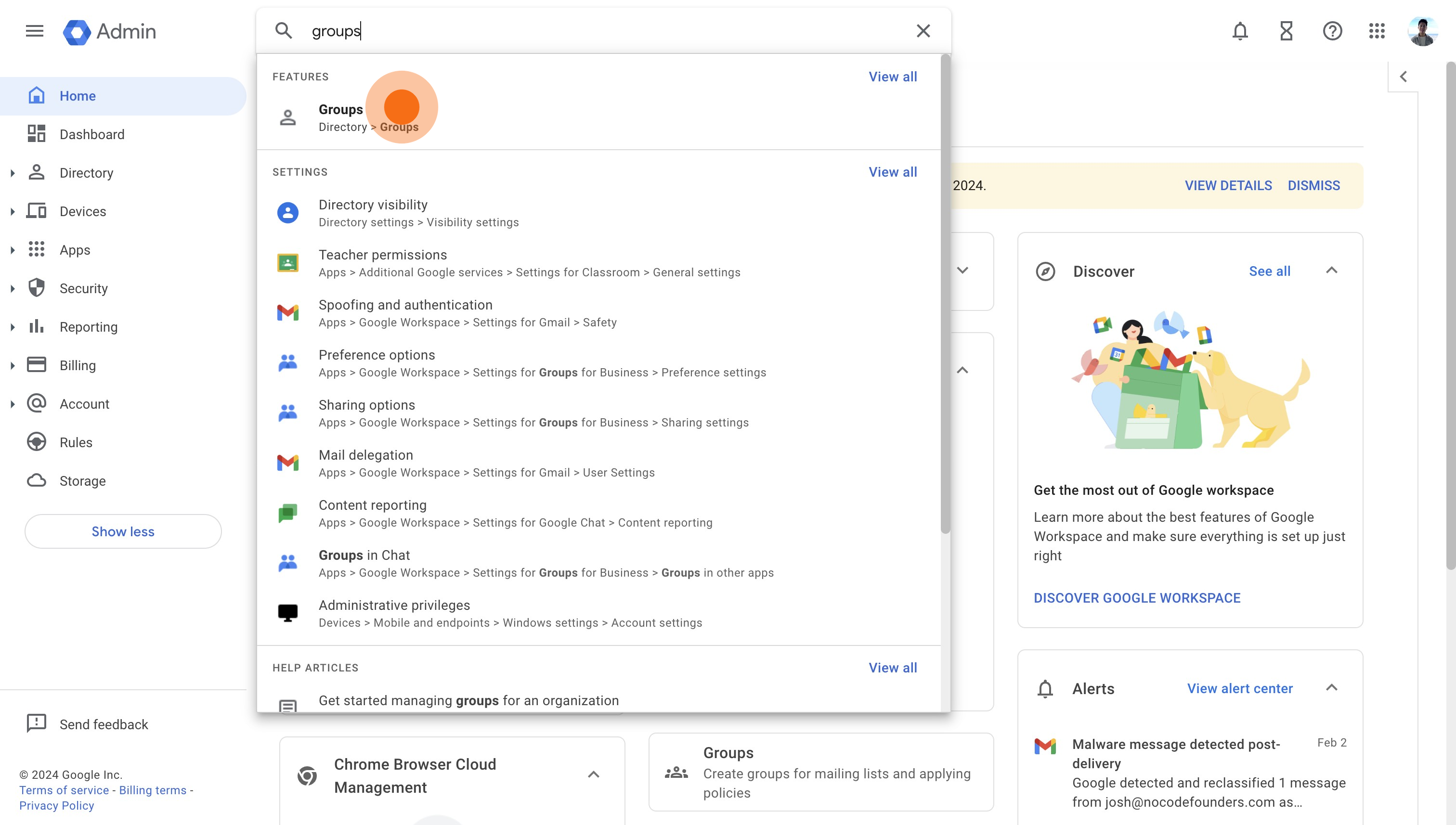This screenshot has height=825, width=1456.
Task: Open Content reporting setting result
Action: tap(598, 514)
